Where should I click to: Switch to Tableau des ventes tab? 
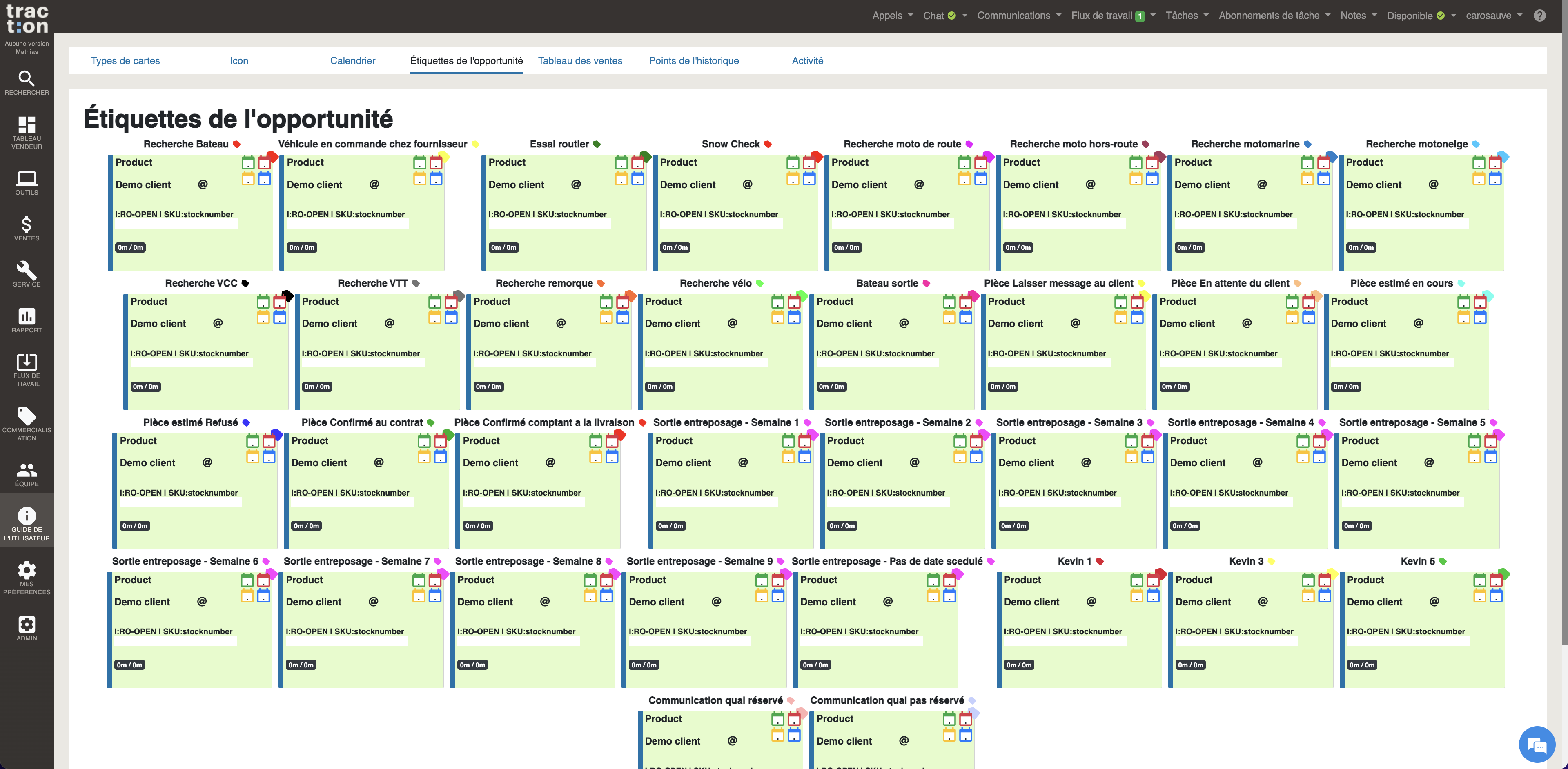point(580,61)
